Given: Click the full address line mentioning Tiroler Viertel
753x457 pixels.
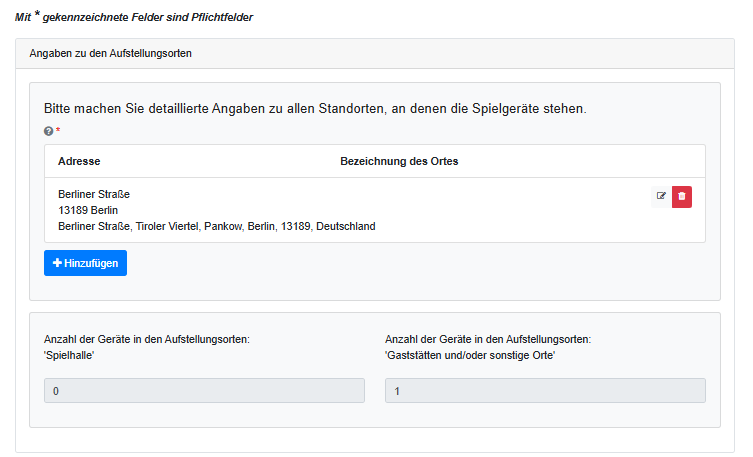Looking at the screenshot, I should pyautogui.click(x=216, y=227).
